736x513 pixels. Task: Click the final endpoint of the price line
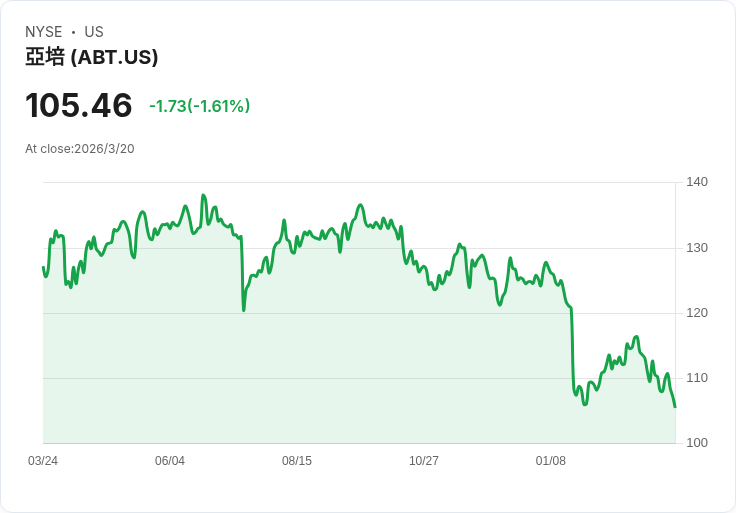pos(675,407)
